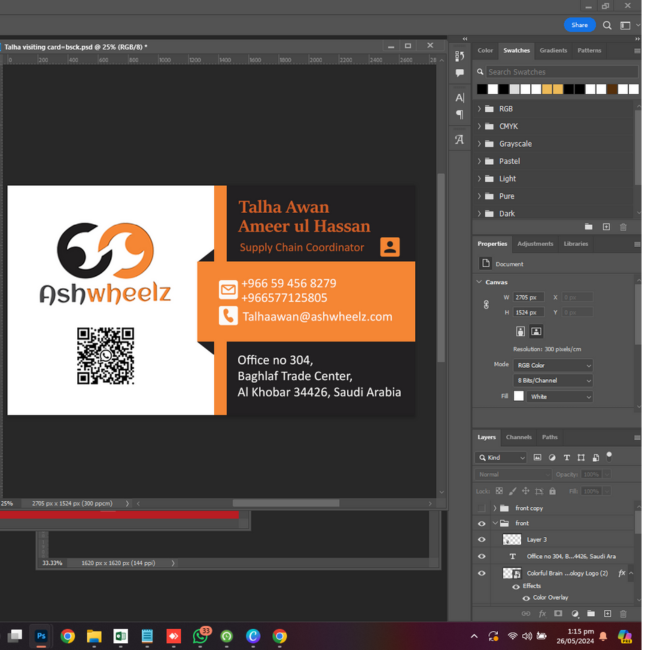Viewport: 650px width, 650px height.
Task: Hide the Colorful Brain Logo layer
Action: (481, 573)
